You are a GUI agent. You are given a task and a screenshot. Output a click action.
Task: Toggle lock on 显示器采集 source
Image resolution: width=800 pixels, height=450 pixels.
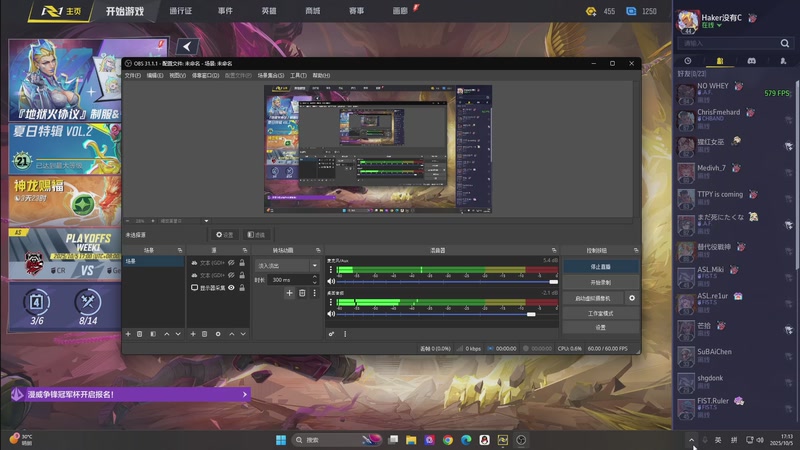pos(242,288)
